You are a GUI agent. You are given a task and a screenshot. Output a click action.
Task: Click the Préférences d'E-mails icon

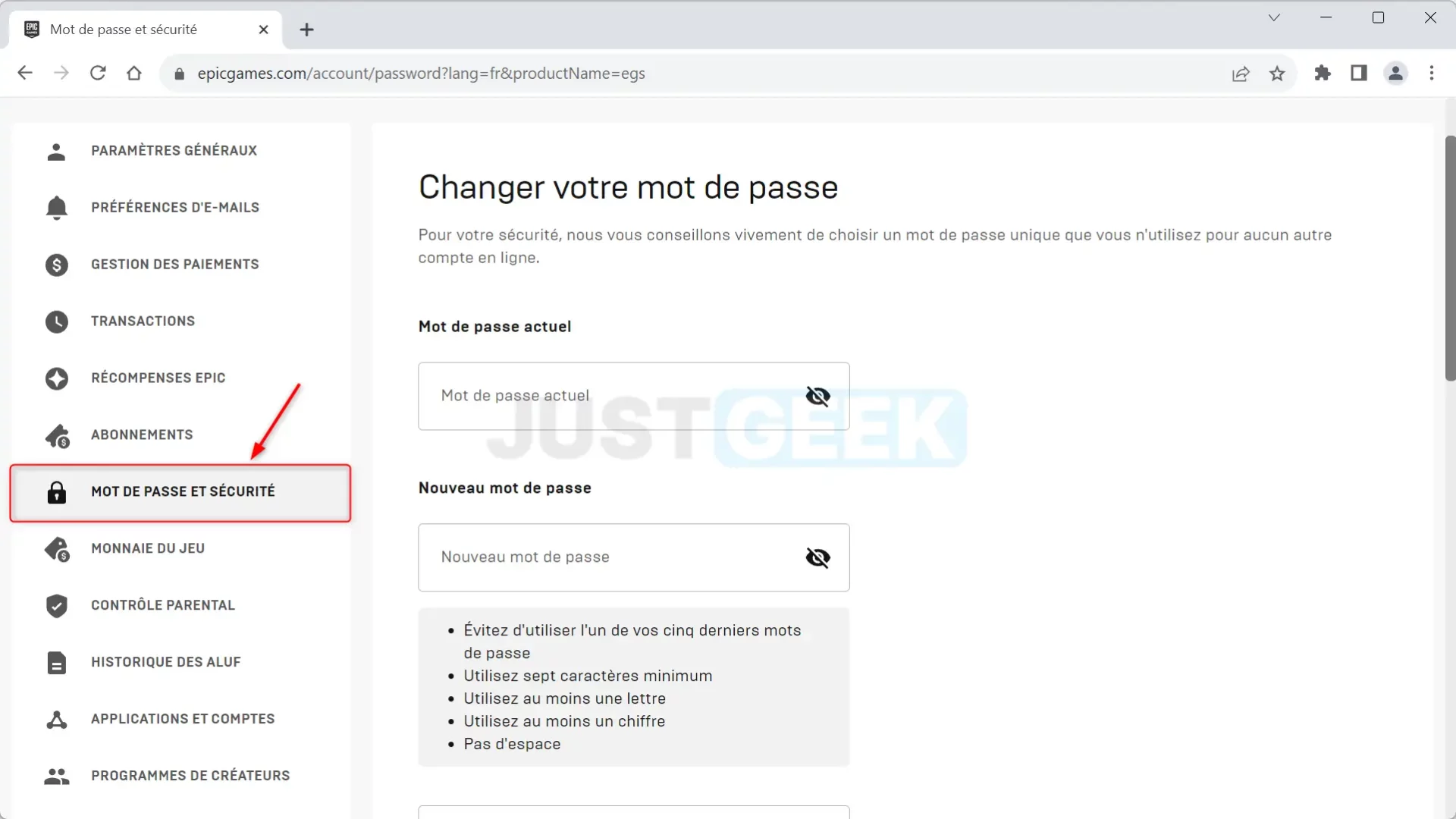click(57, 207)
